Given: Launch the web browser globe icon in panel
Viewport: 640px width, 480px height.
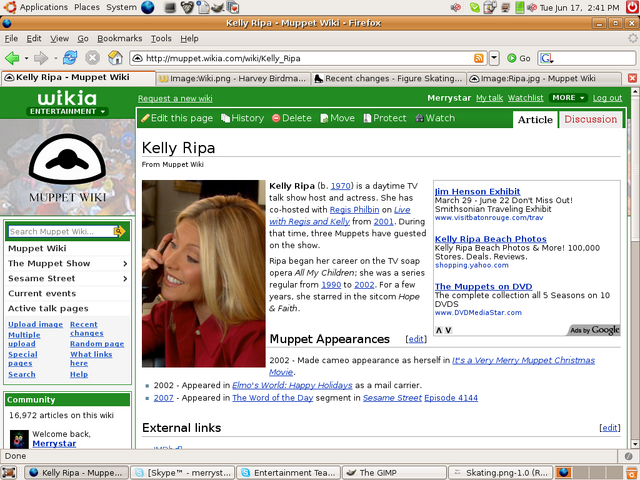Looking at the screenshot, I should click(x=148, y=7).
